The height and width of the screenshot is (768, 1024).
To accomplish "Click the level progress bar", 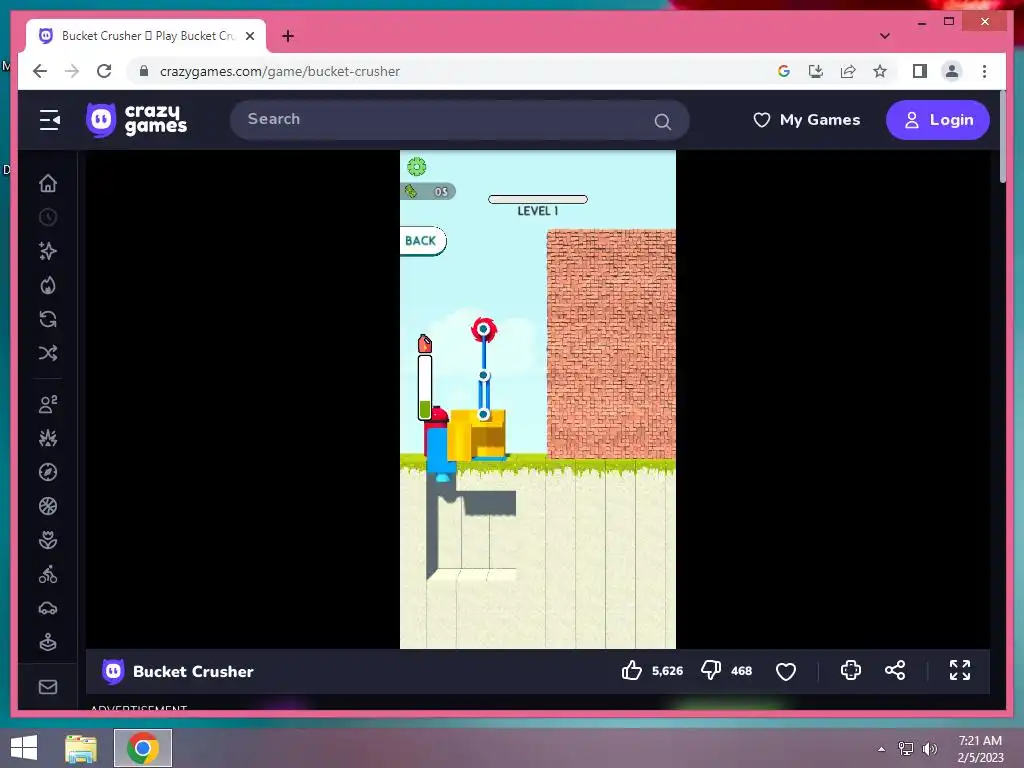I will pyautogui.click(x=538, y=199).
